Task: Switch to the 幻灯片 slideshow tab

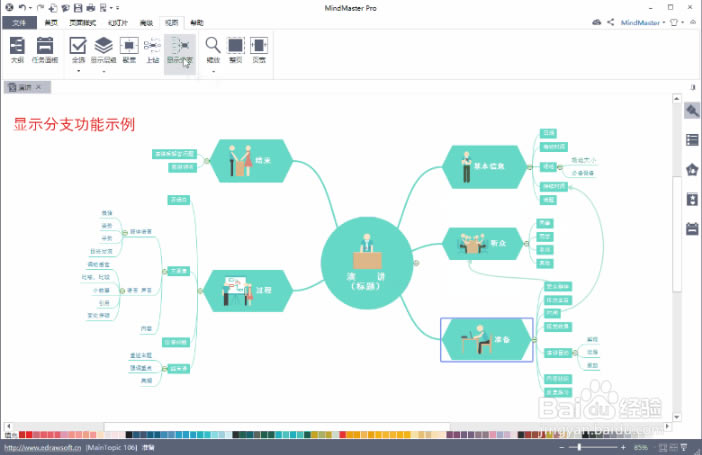Action: (119, 21)
